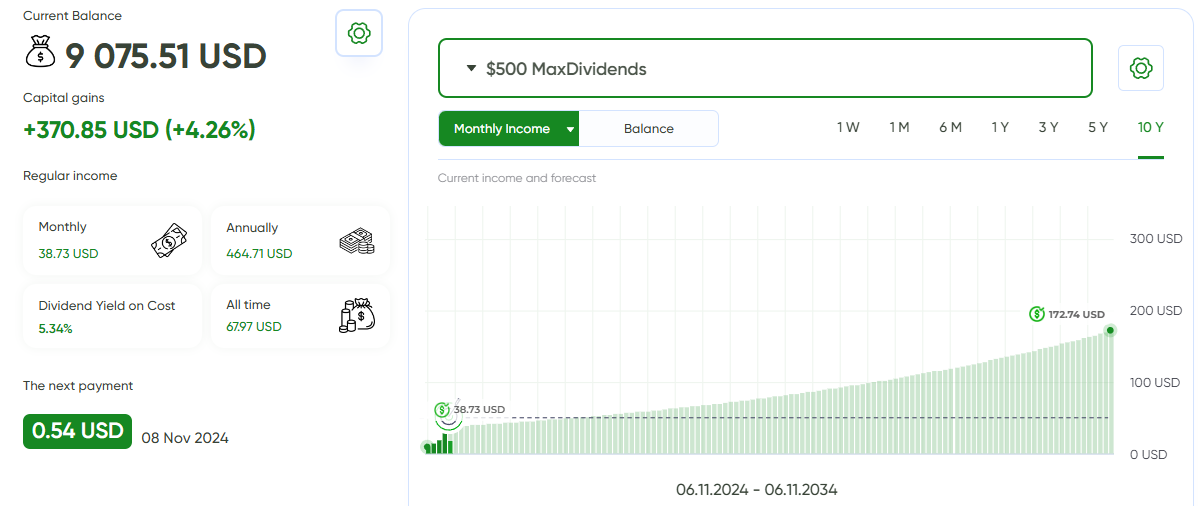
Task: Click the 38.73 USD monthly value
Action: coord(69,253)
